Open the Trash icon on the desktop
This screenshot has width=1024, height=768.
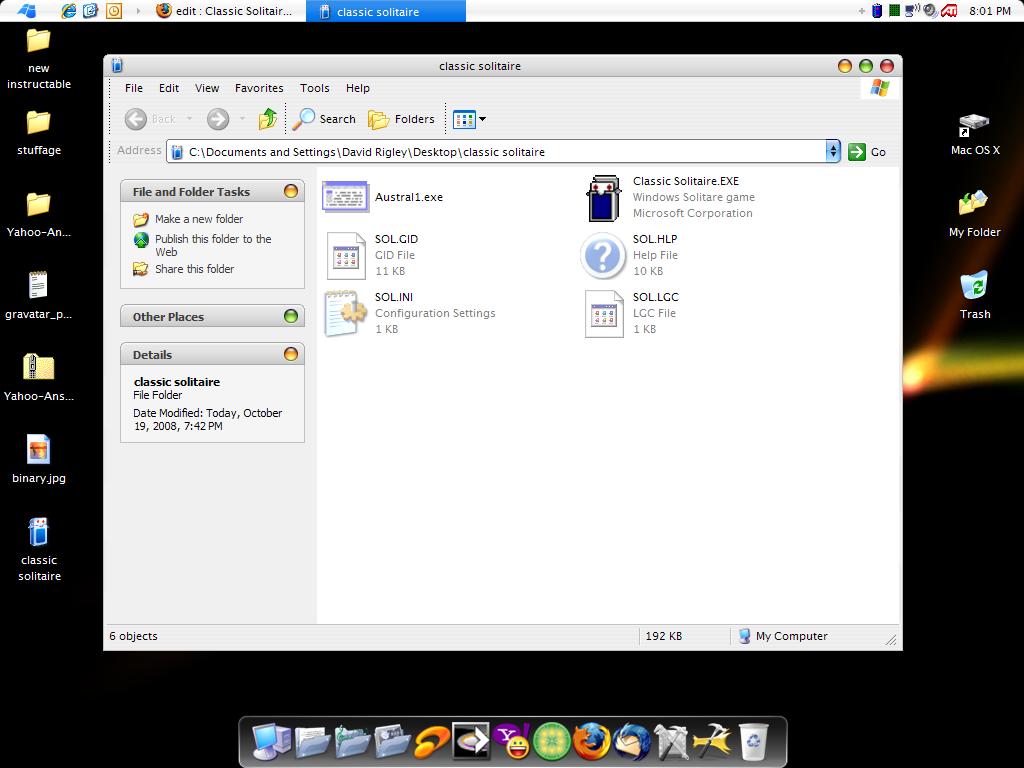coord(974,287)
